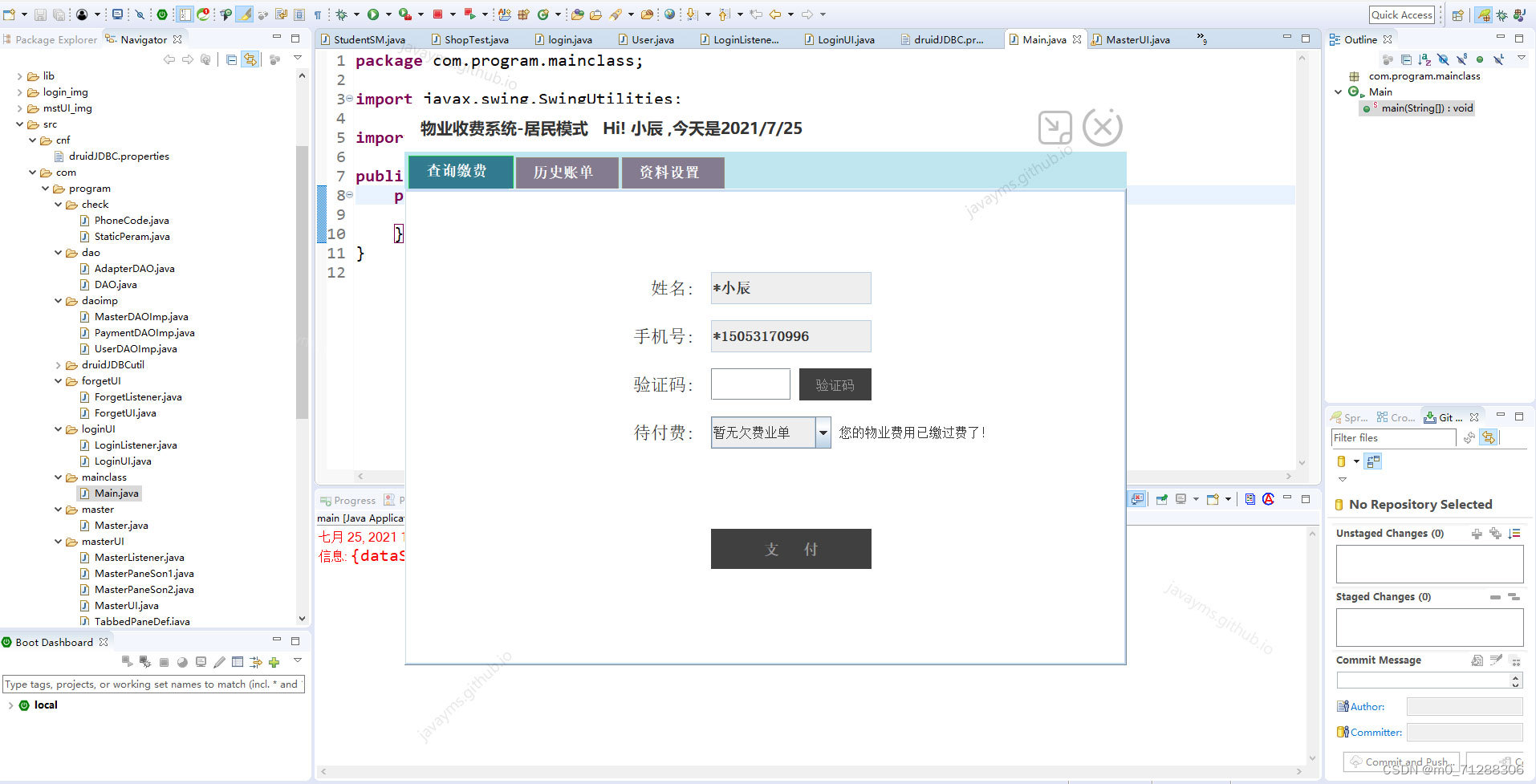Click the 验证码 verification code button
The height and width of the screenshot is (784, 1536).
(835, 384)
